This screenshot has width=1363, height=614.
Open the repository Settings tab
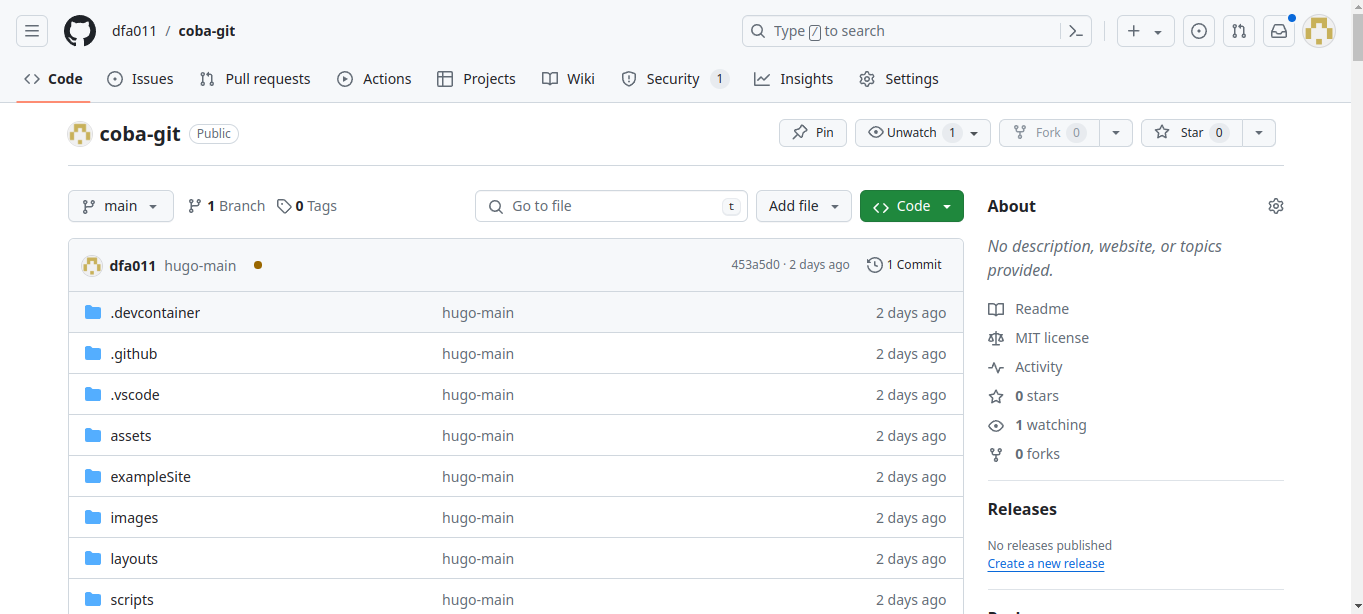(x=899, y=79)
